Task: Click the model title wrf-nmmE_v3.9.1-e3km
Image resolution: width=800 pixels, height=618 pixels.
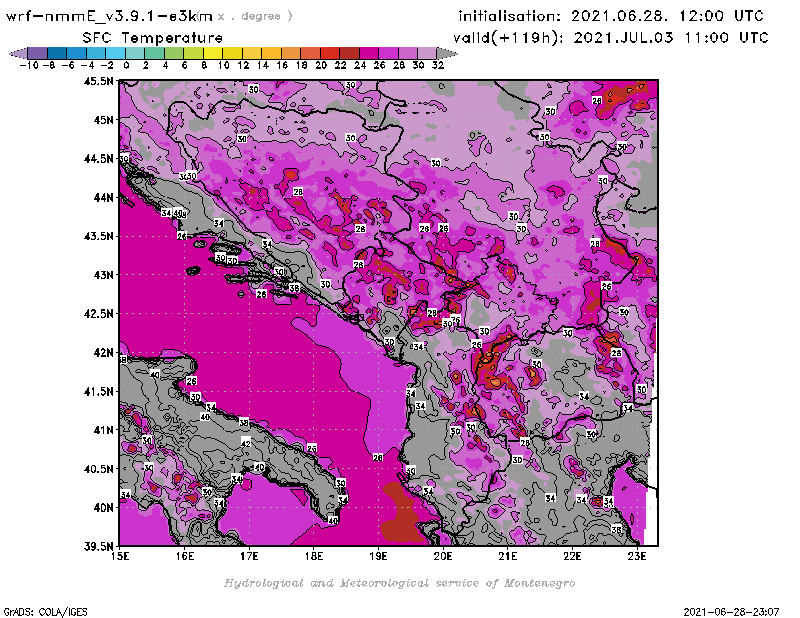Action: (109, 16)
